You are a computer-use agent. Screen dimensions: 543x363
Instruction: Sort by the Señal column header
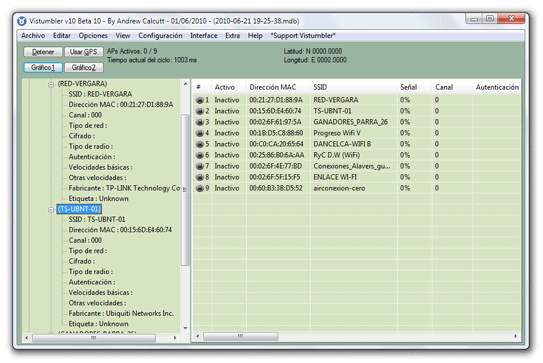click(415, 87)
